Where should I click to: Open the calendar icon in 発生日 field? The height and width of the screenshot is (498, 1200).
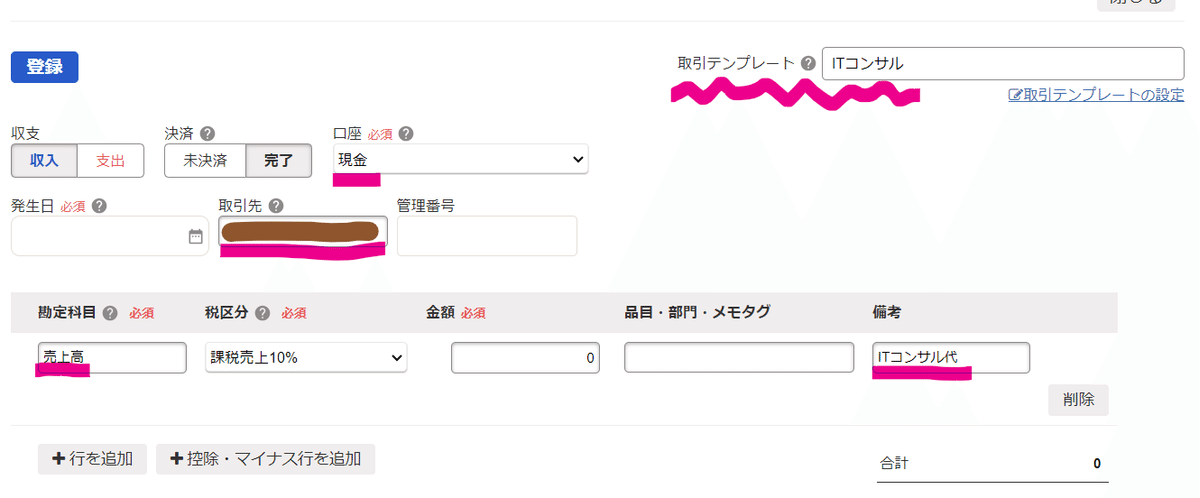coord(195,237)
